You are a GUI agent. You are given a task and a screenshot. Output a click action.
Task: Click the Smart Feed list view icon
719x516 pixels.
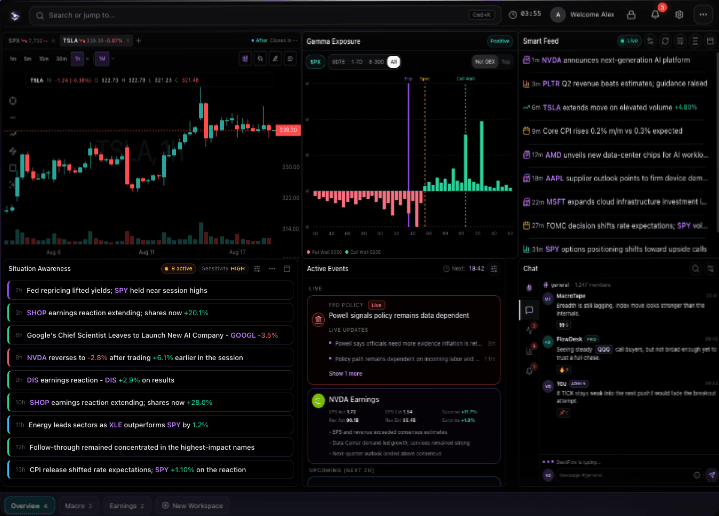point(696,41)
